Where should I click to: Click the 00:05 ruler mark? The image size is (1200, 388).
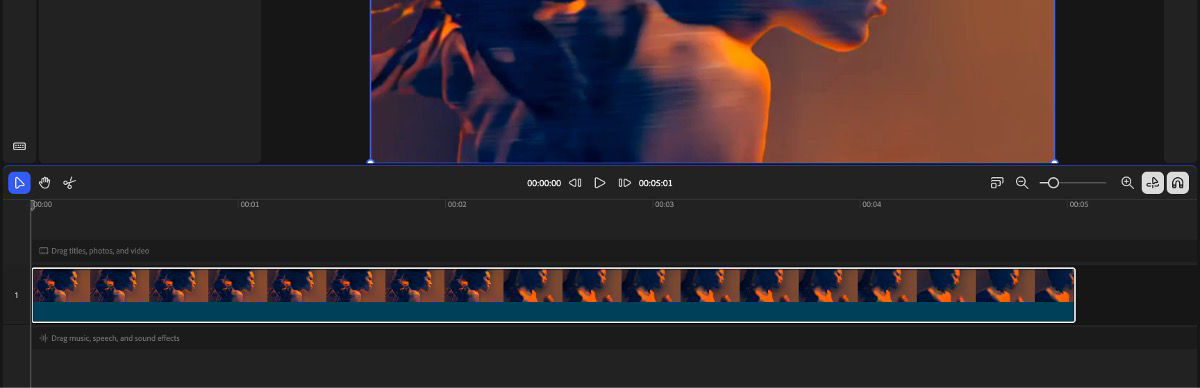(1079, 204)
